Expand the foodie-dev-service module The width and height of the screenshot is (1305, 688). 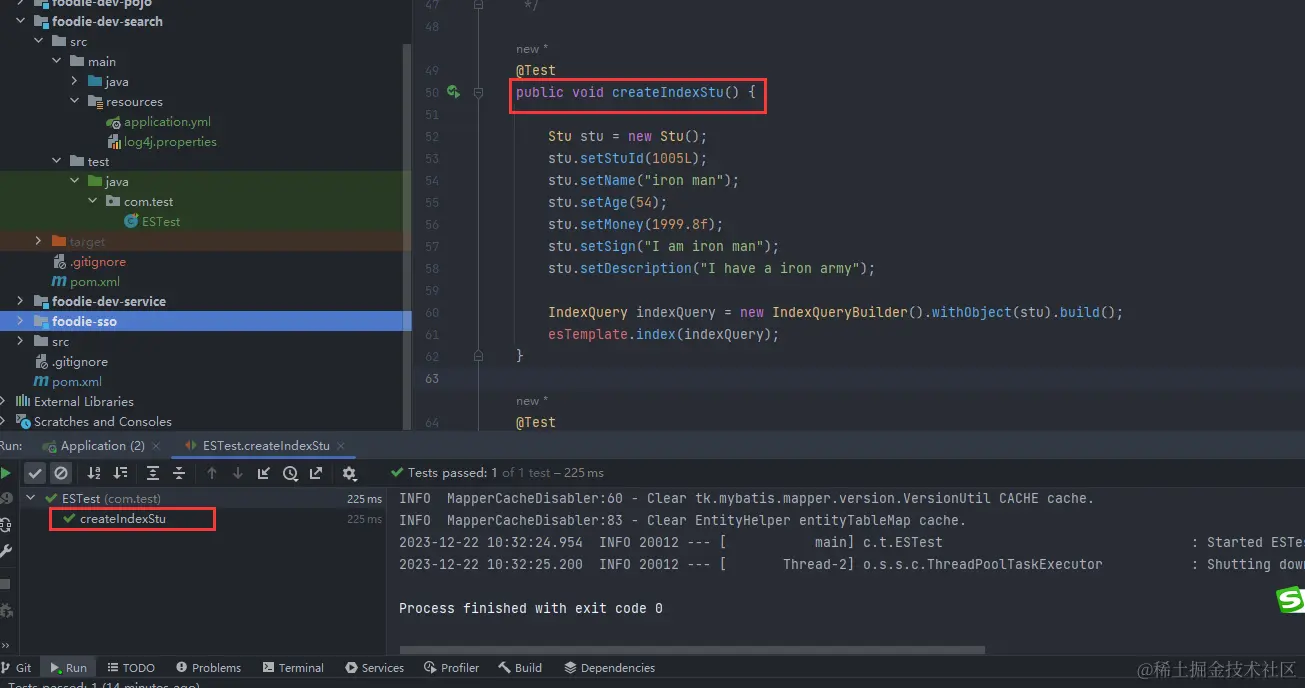coord(21,301)
